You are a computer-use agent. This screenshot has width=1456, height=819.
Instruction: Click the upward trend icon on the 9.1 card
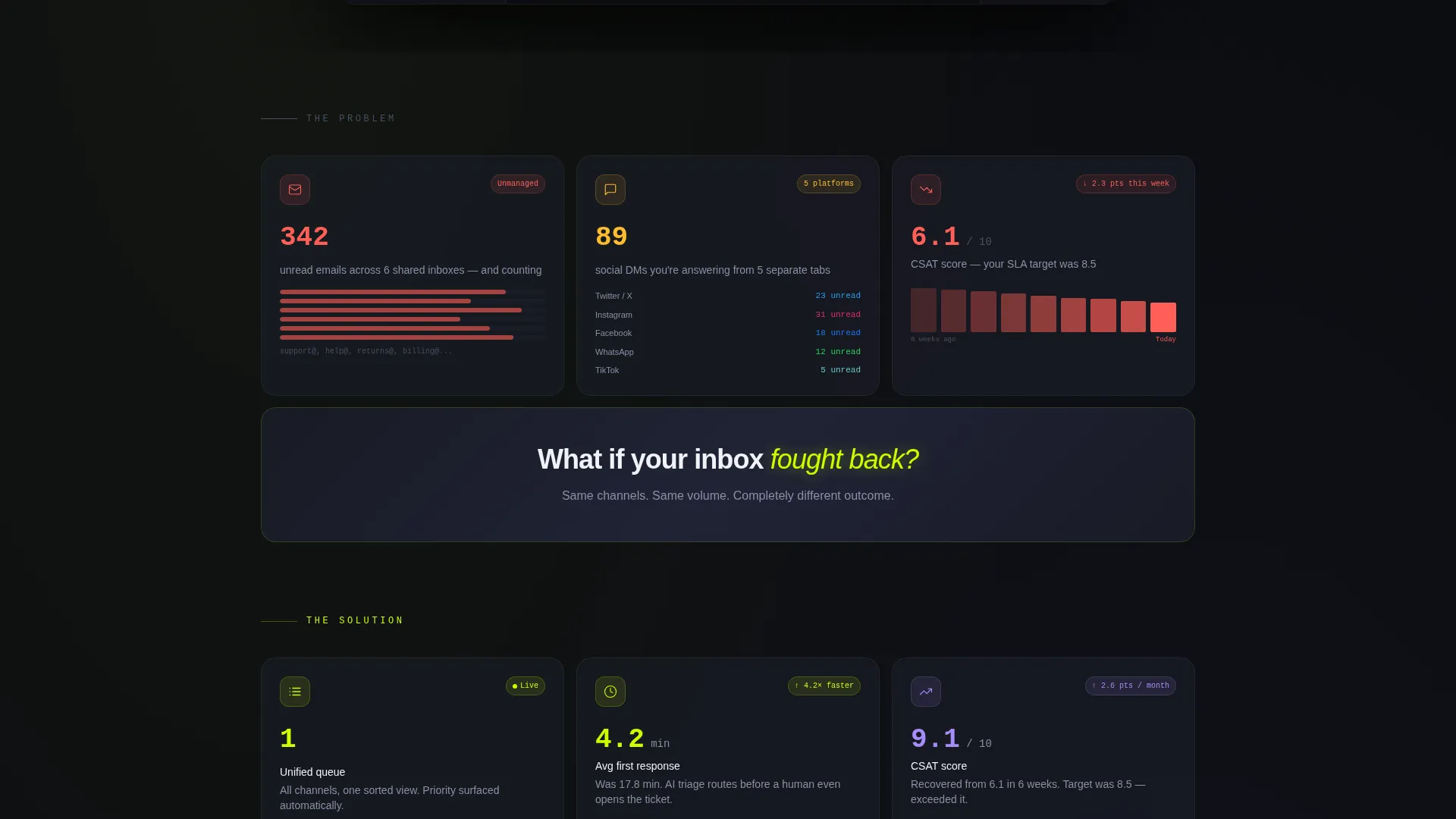[926, 692]
